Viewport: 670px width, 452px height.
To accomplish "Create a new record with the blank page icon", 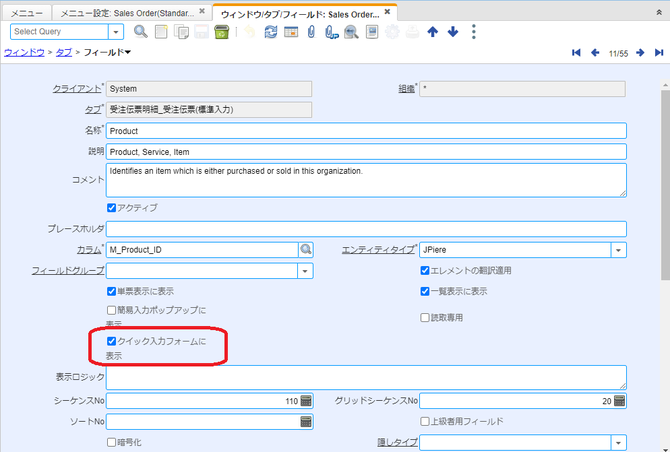I will pos(161,32).
